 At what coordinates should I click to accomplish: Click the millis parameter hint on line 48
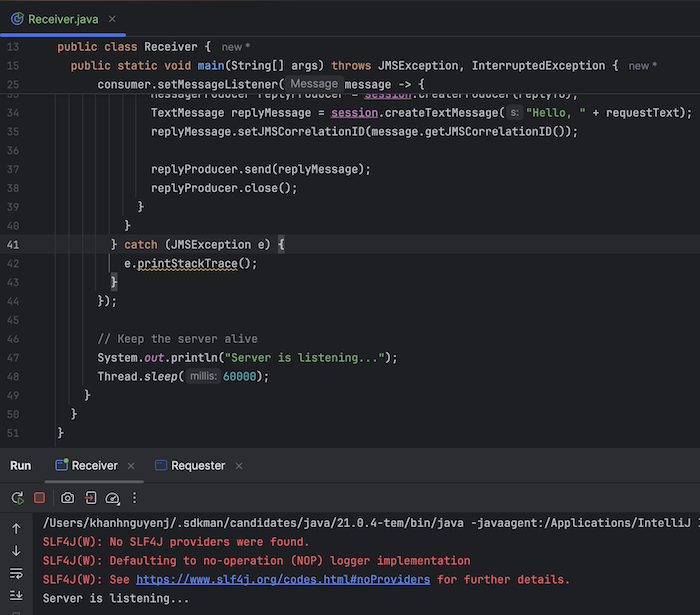(x=203, y=376)
